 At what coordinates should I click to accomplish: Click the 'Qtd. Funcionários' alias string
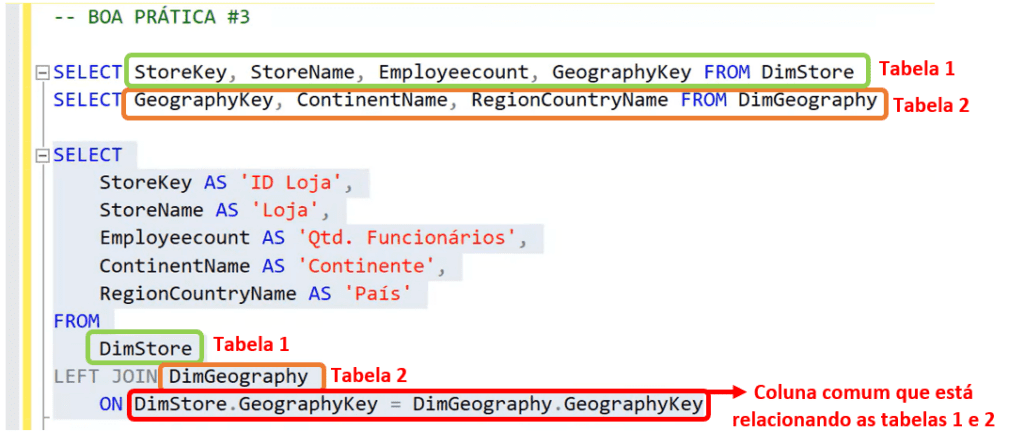coord(406,238)
